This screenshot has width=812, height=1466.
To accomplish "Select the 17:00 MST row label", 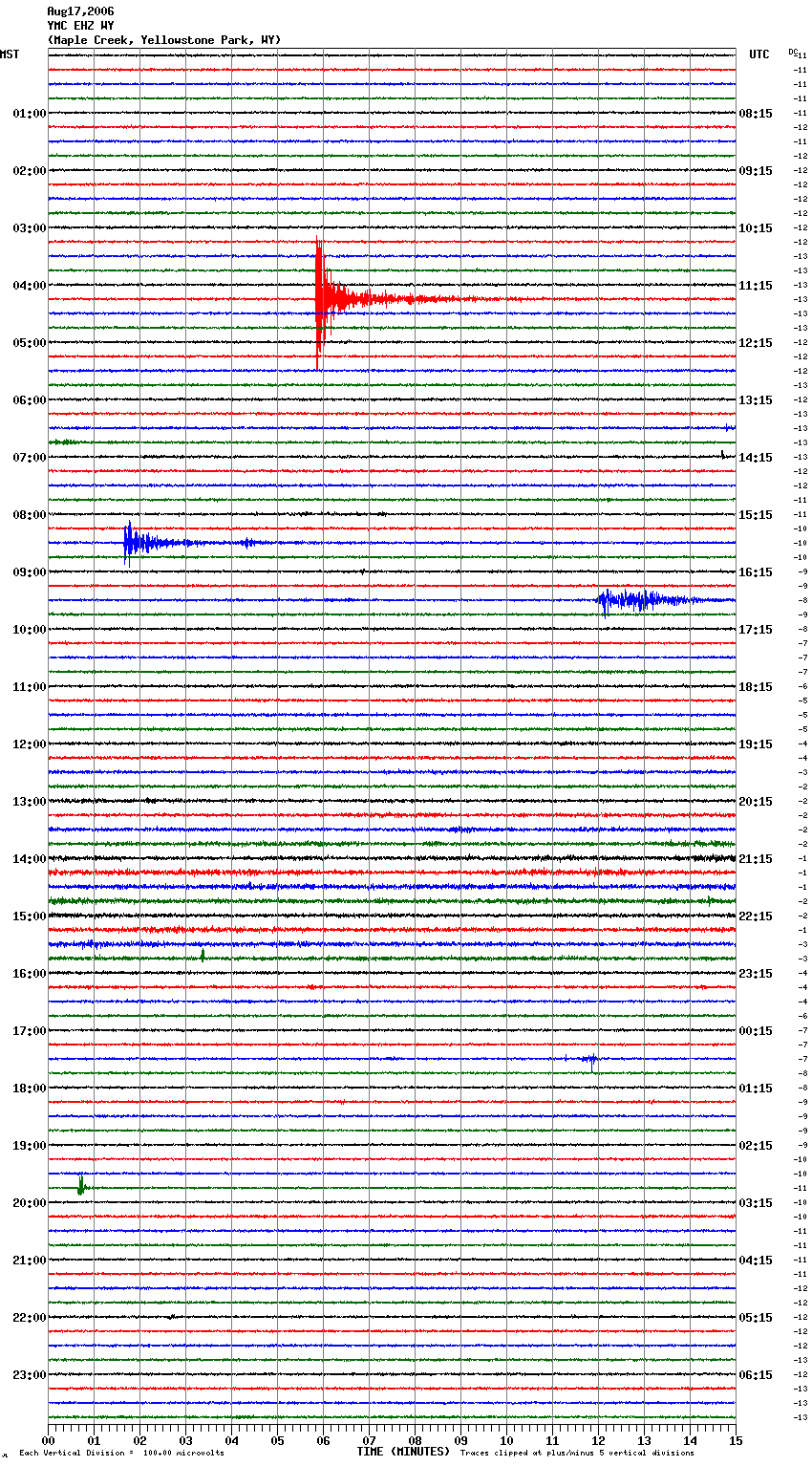I will [x=30, y=1031].
